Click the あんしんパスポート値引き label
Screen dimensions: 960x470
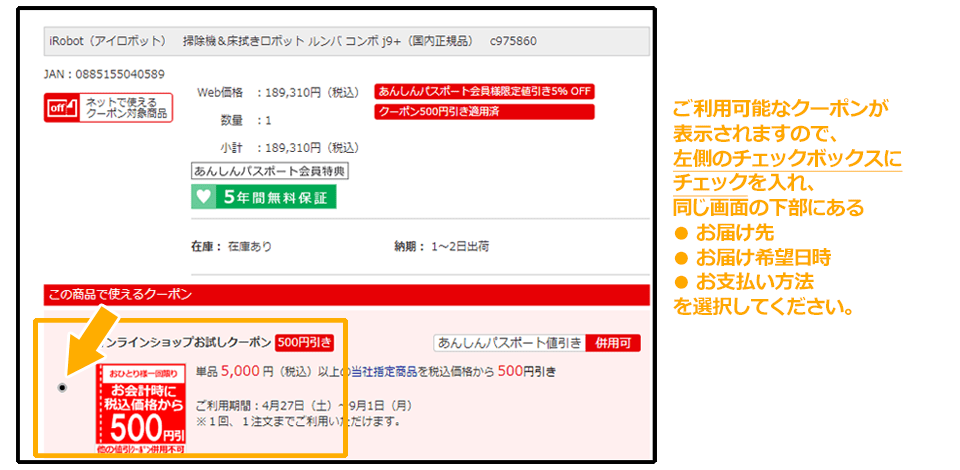pos(509,343)
